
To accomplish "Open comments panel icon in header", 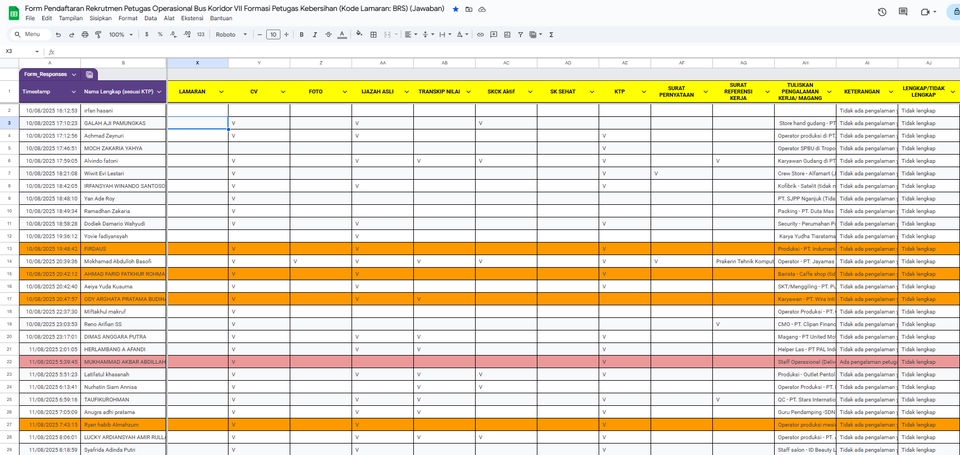I will click(903, 12).
